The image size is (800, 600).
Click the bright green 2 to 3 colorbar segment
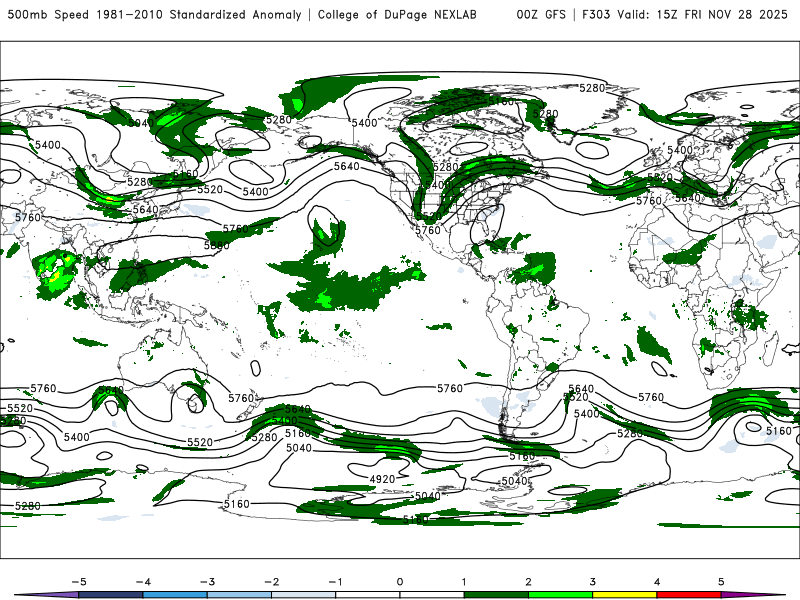click(x=560, y=595)
